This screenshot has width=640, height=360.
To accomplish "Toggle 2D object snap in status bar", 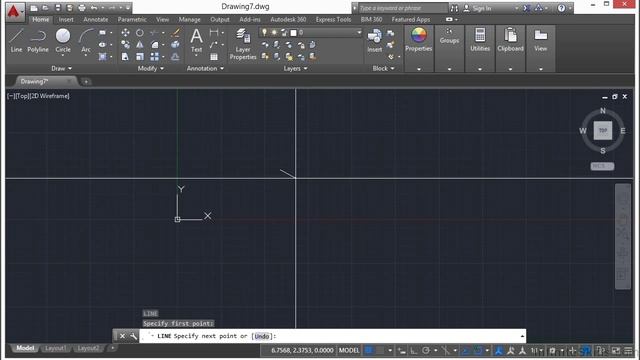I will pos(478,350).
